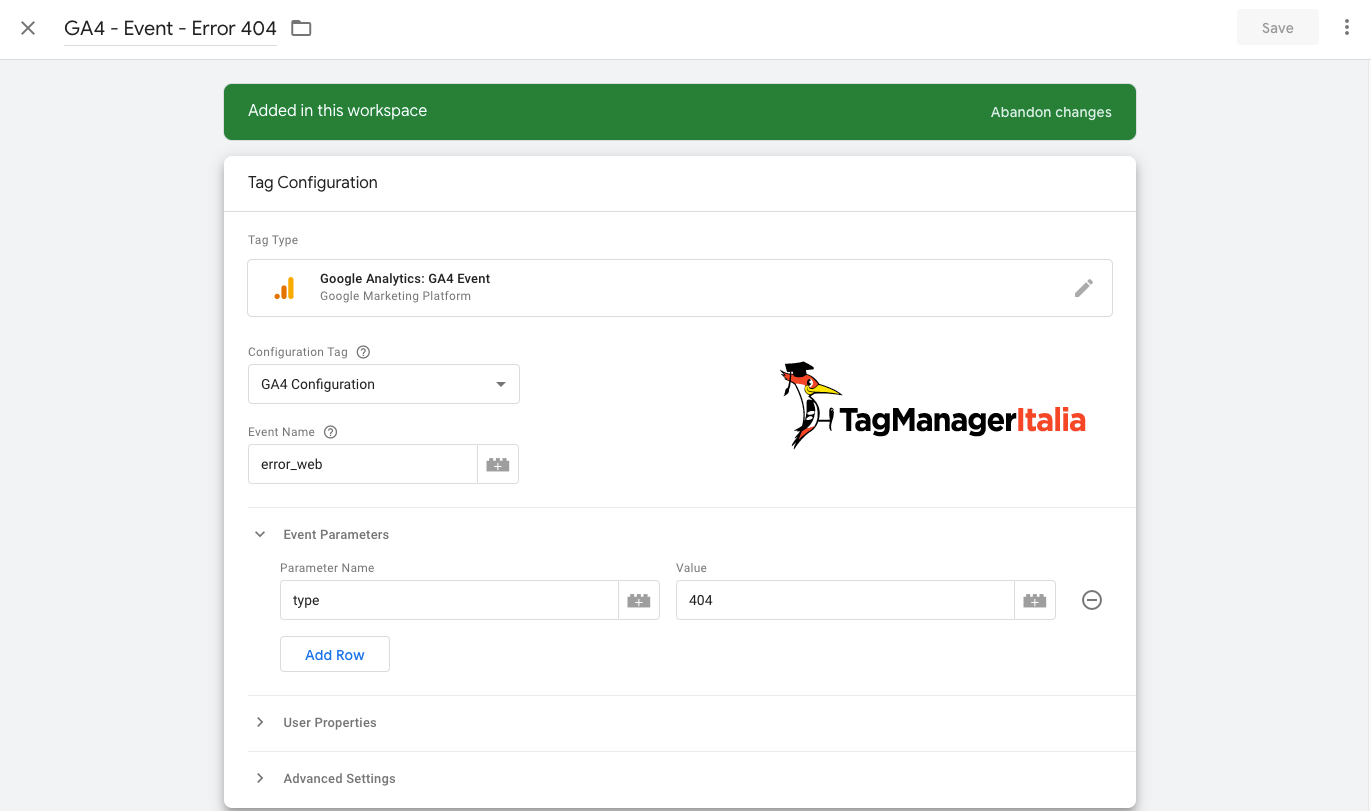The image size is (1371, 811).
Task: Click the Save button
Action: click(1278, 28)
